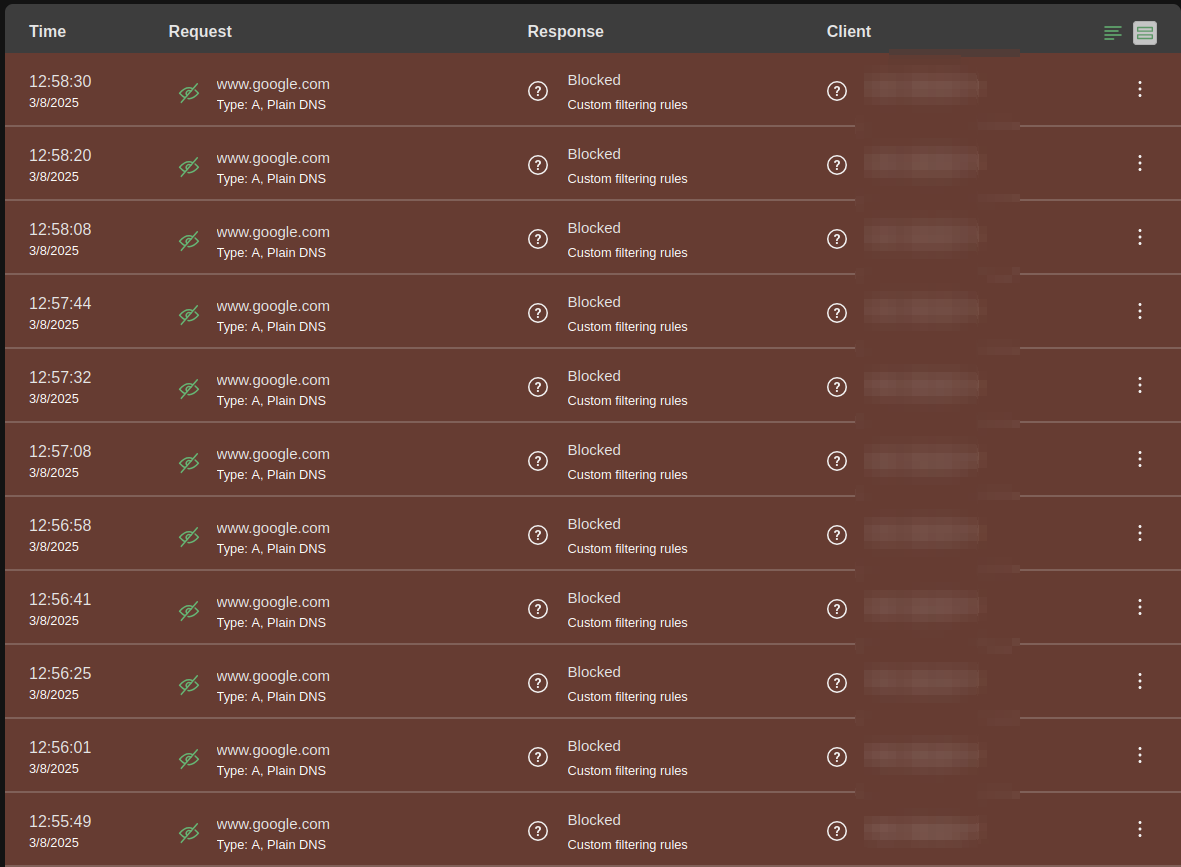Click the Client question mark on the 12:56:01 row
This screenshot has width=1181, height=867.
837,757
